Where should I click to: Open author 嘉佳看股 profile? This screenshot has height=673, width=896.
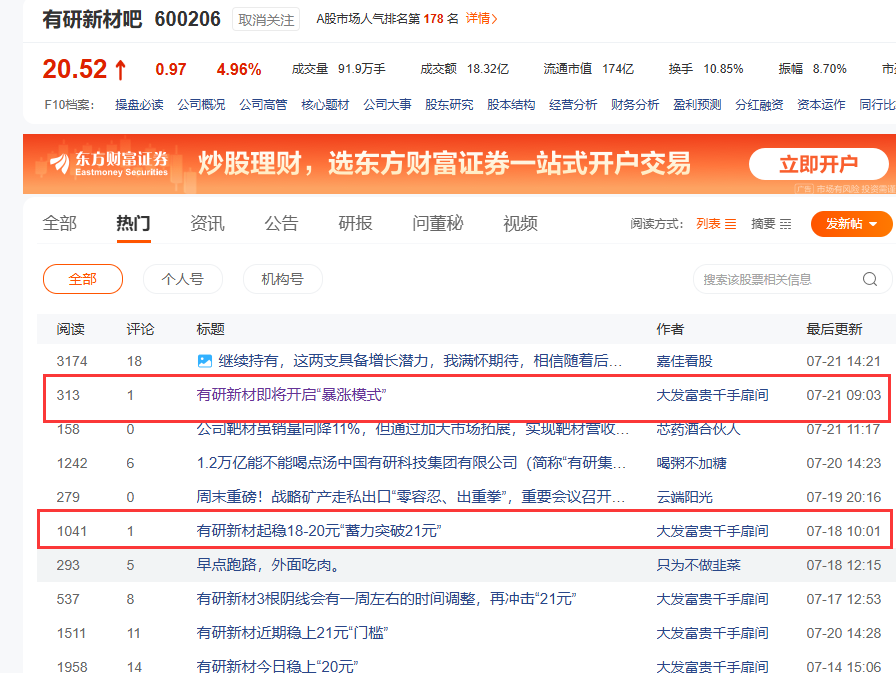pyautogui.click(x=685, y=361)
